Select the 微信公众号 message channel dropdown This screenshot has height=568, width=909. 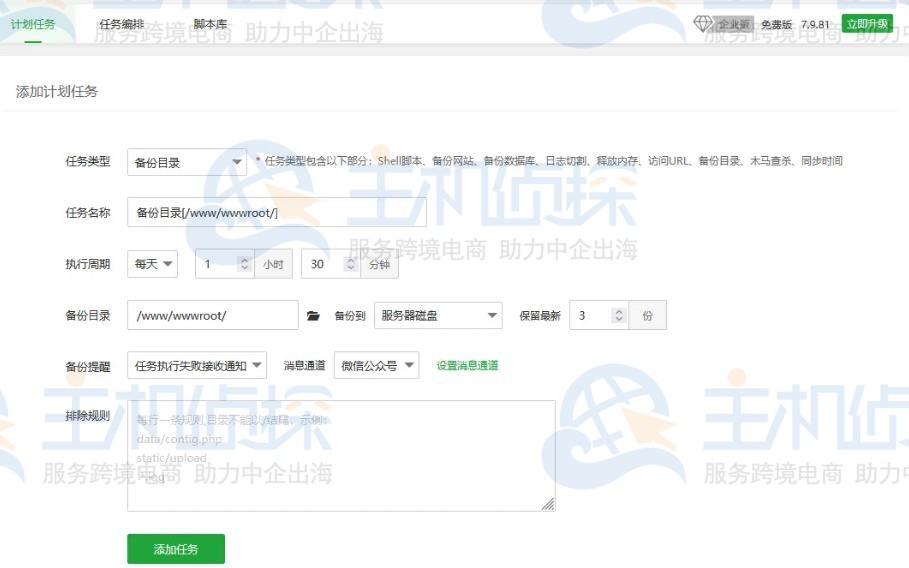pyautogui.click(x=376, y=366)
